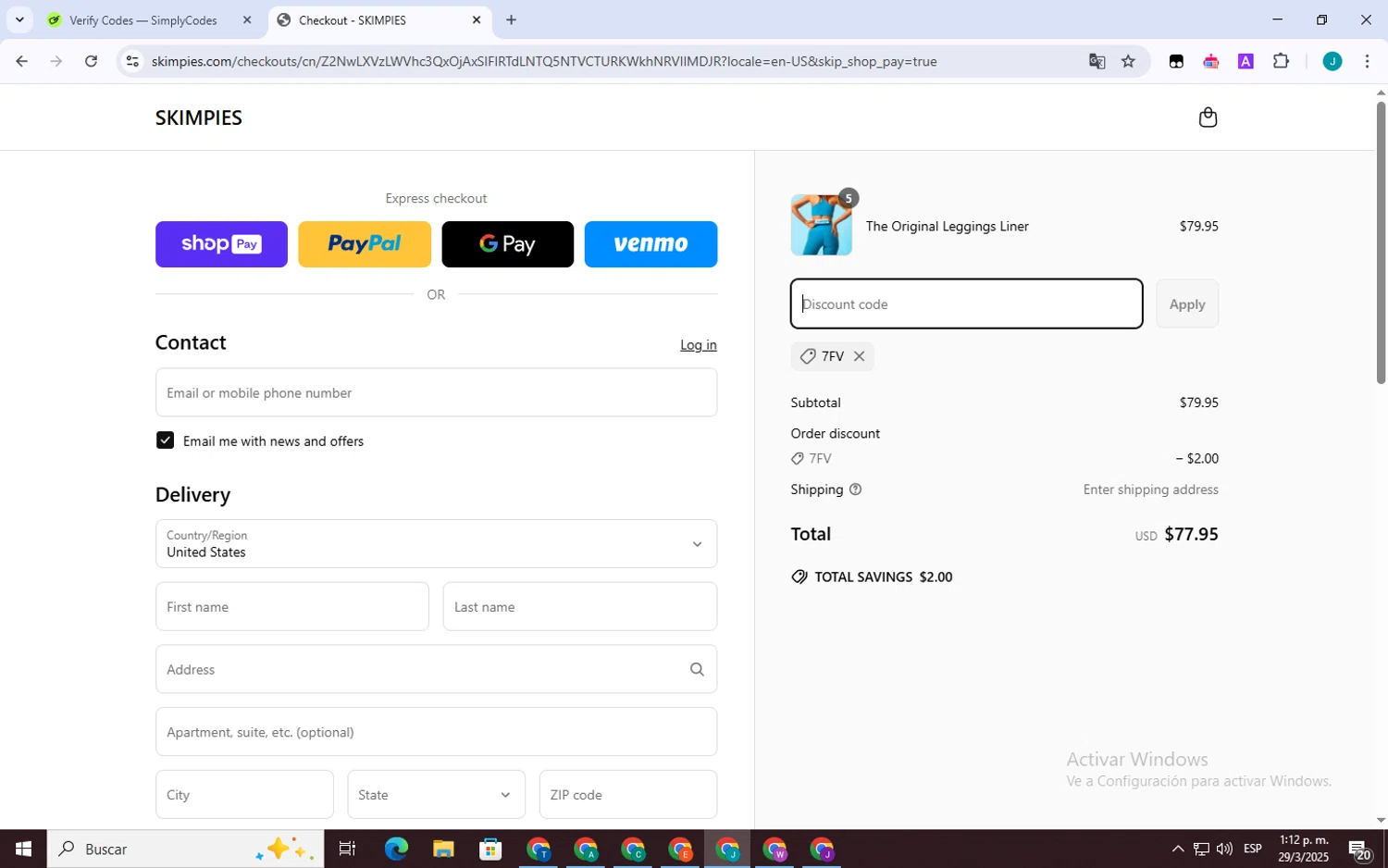
Task: Focus the Discount code field
Action: pyautogui.click(x=966, y=304)
